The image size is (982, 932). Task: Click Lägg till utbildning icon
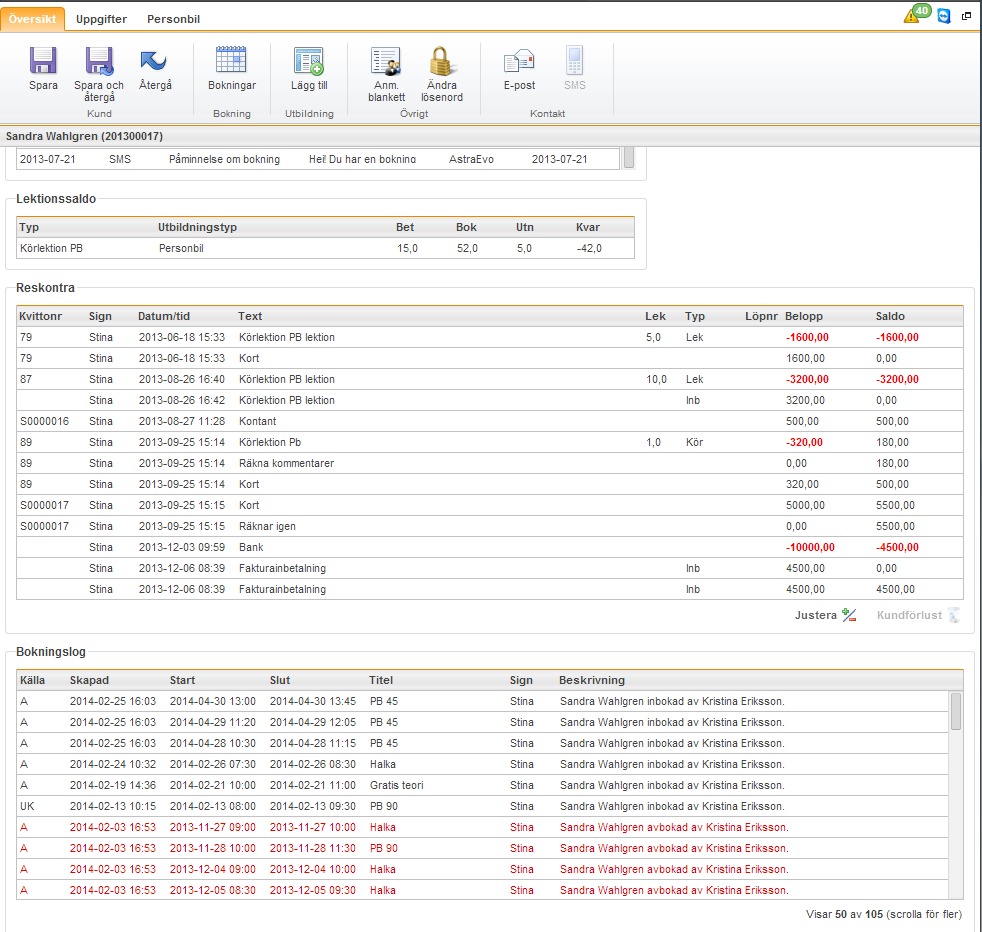coord(309,61)
